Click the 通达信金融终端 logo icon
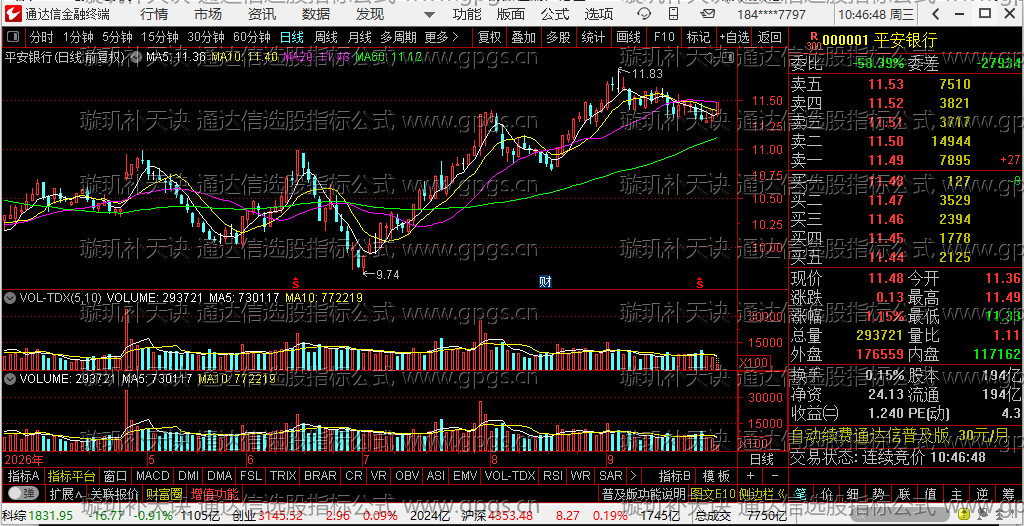Image resolution: width=1024 pixels, height=526 pixels. click(x=14, y=14)
